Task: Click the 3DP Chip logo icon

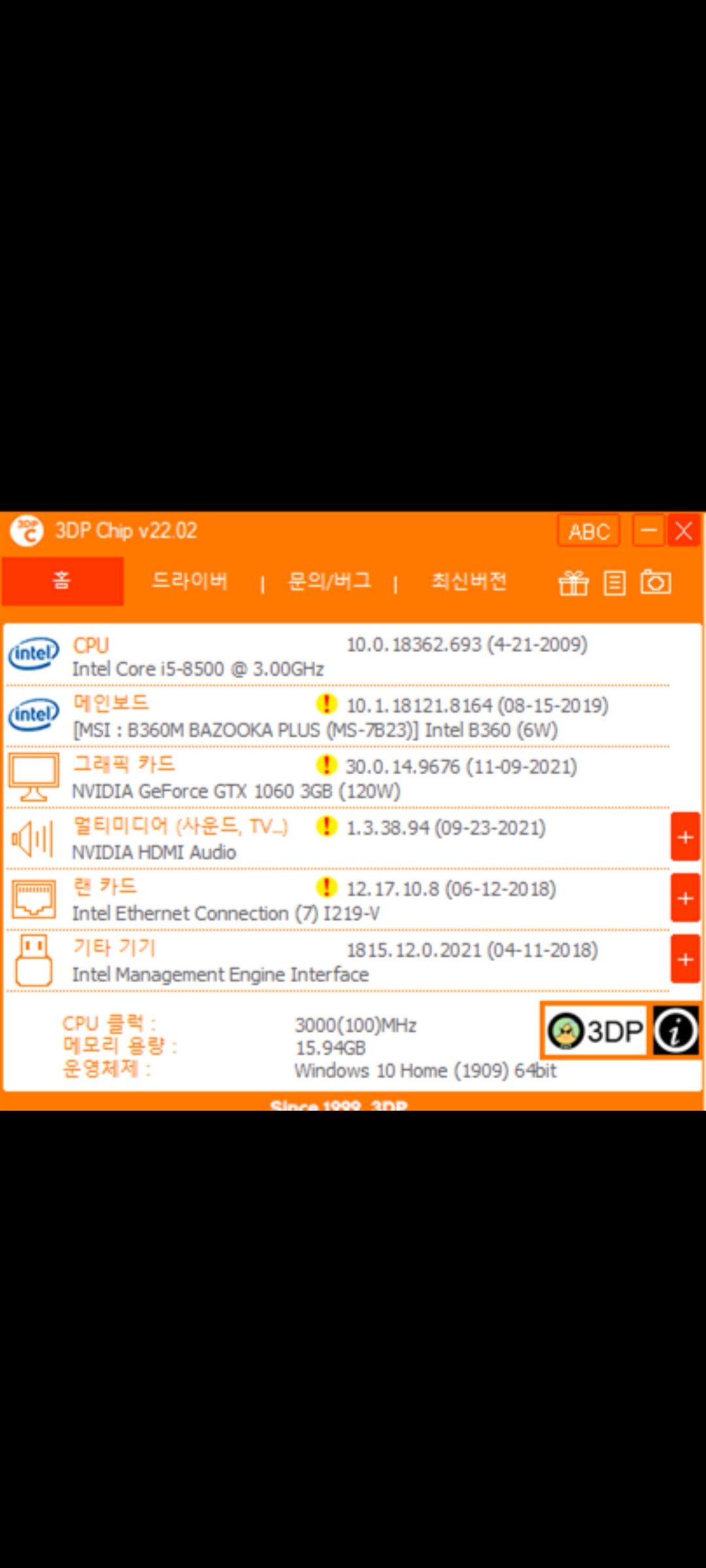Action: point(26,531)
